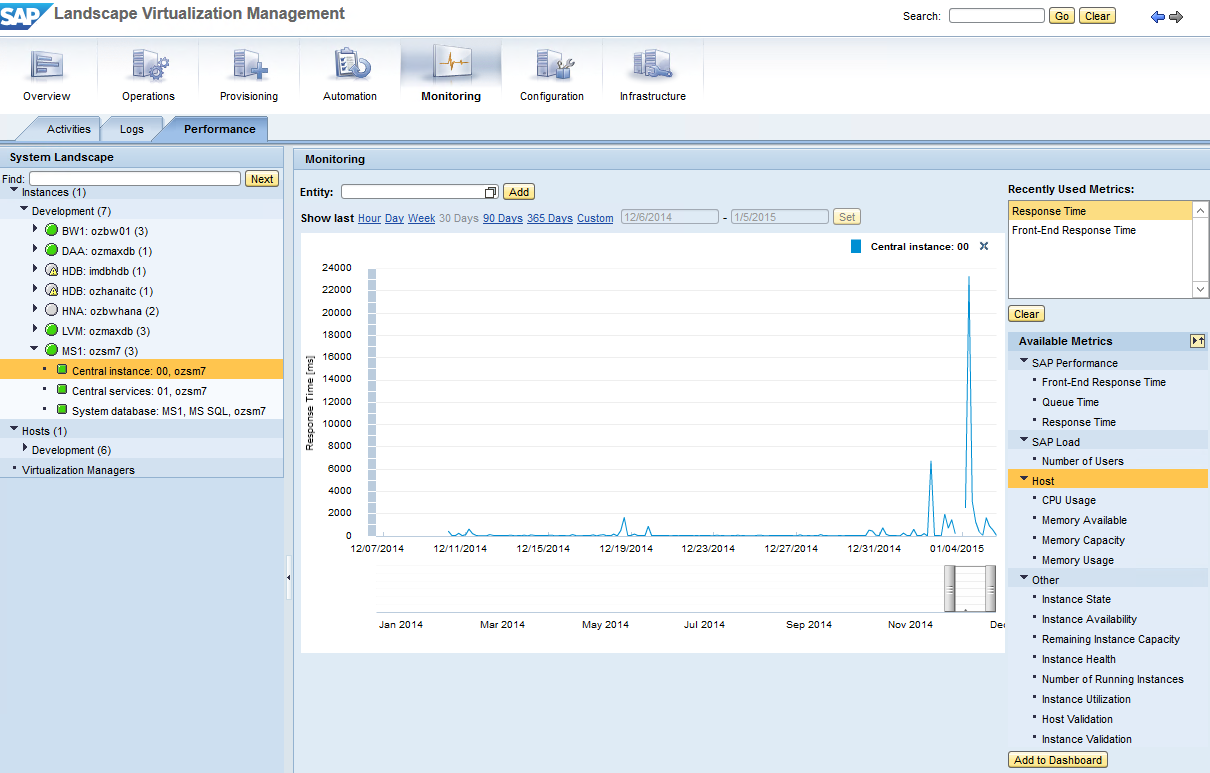Remove Central instance 00 legend entry

pos(984,246)
